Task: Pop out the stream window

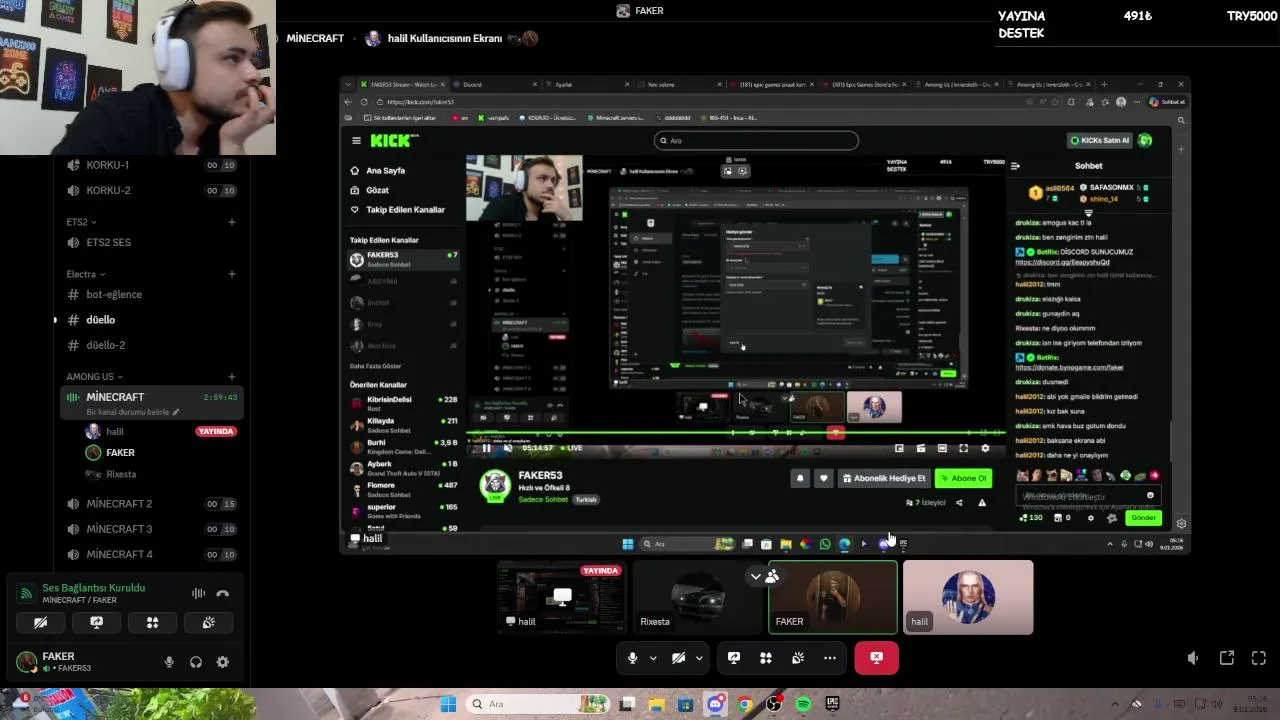Action: point(1227,658)
